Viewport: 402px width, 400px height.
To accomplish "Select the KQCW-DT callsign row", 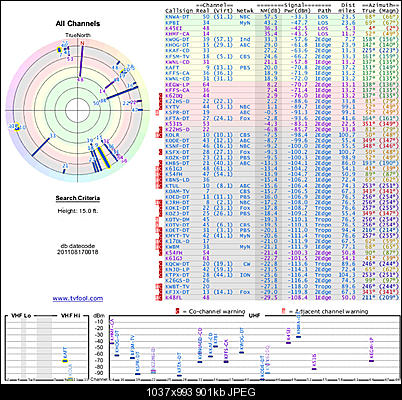I will tap(282, 264).
